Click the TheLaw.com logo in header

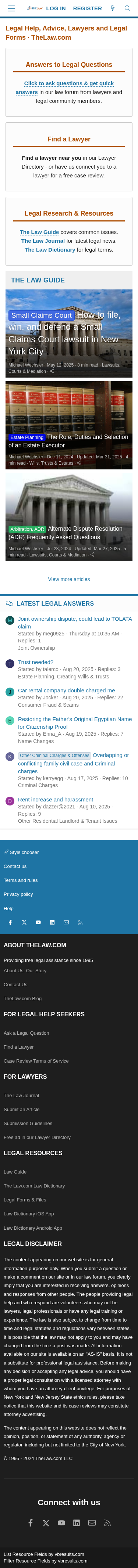[x=34, y=8]
